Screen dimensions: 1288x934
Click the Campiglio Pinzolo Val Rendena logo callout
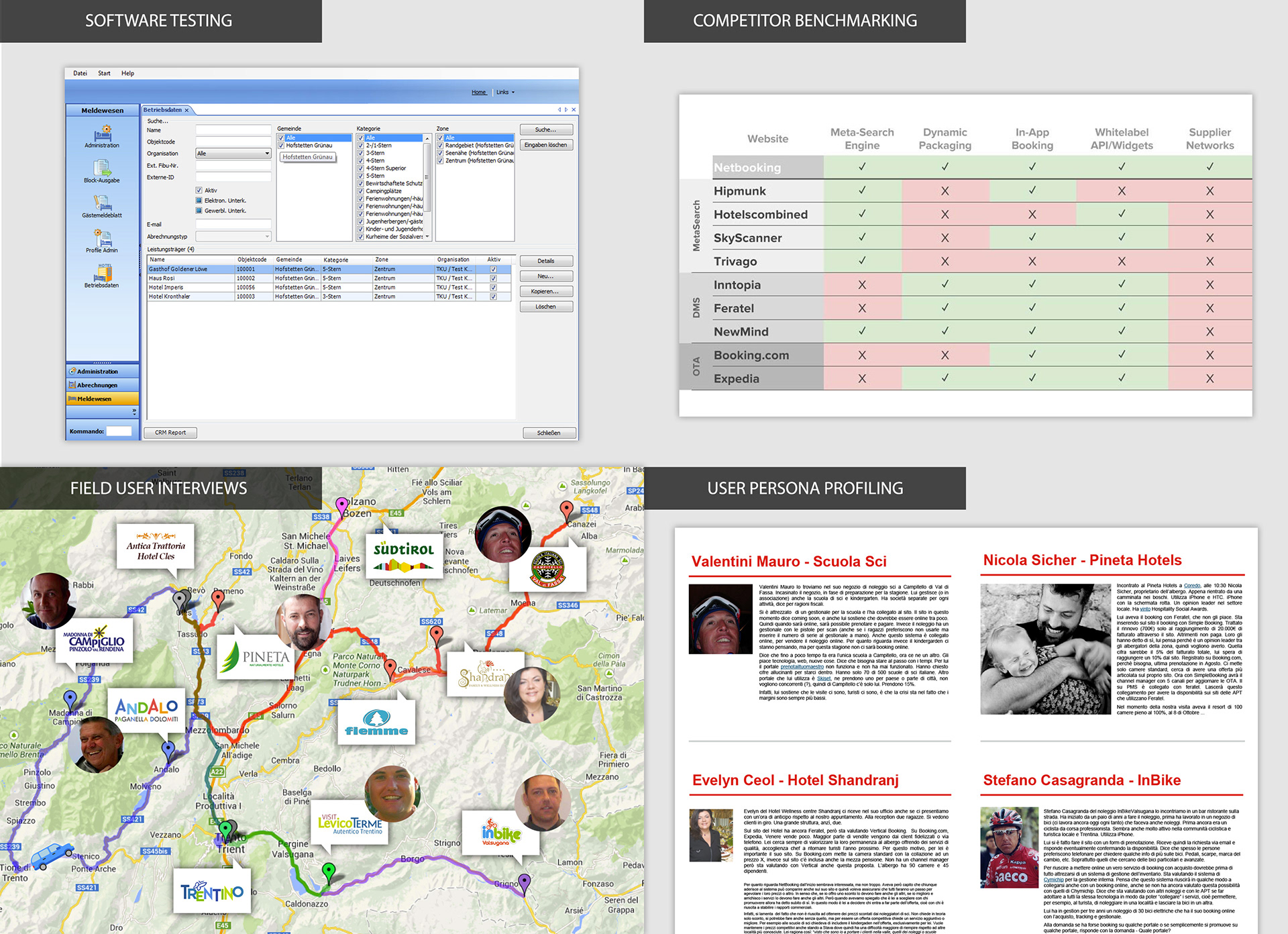pos(94,642)
